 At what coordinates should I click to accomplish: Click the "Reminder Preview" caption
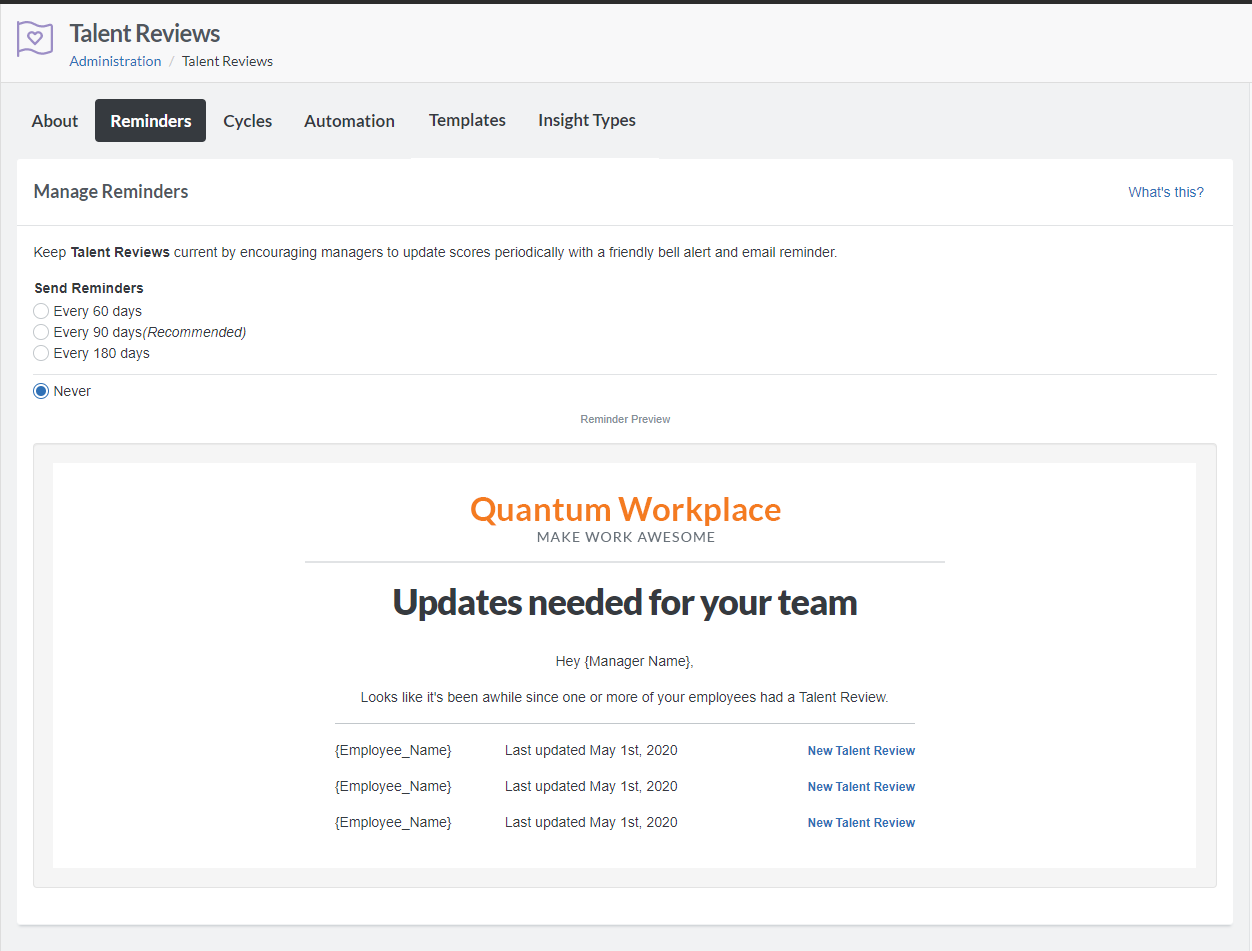[x=625, y=419]
